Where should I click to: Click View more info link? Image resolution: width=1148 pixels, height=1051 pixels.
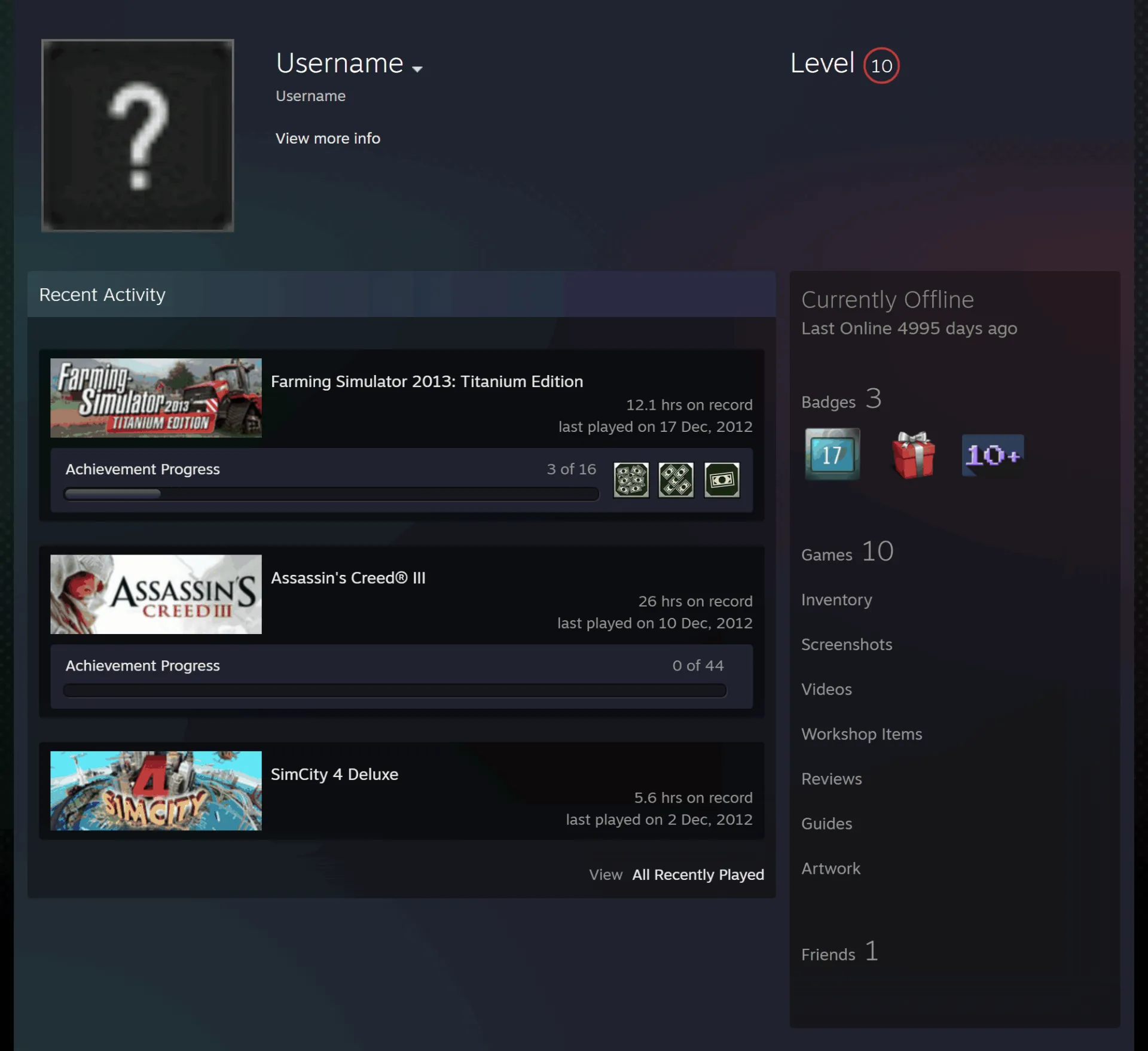tap(328, 138)
